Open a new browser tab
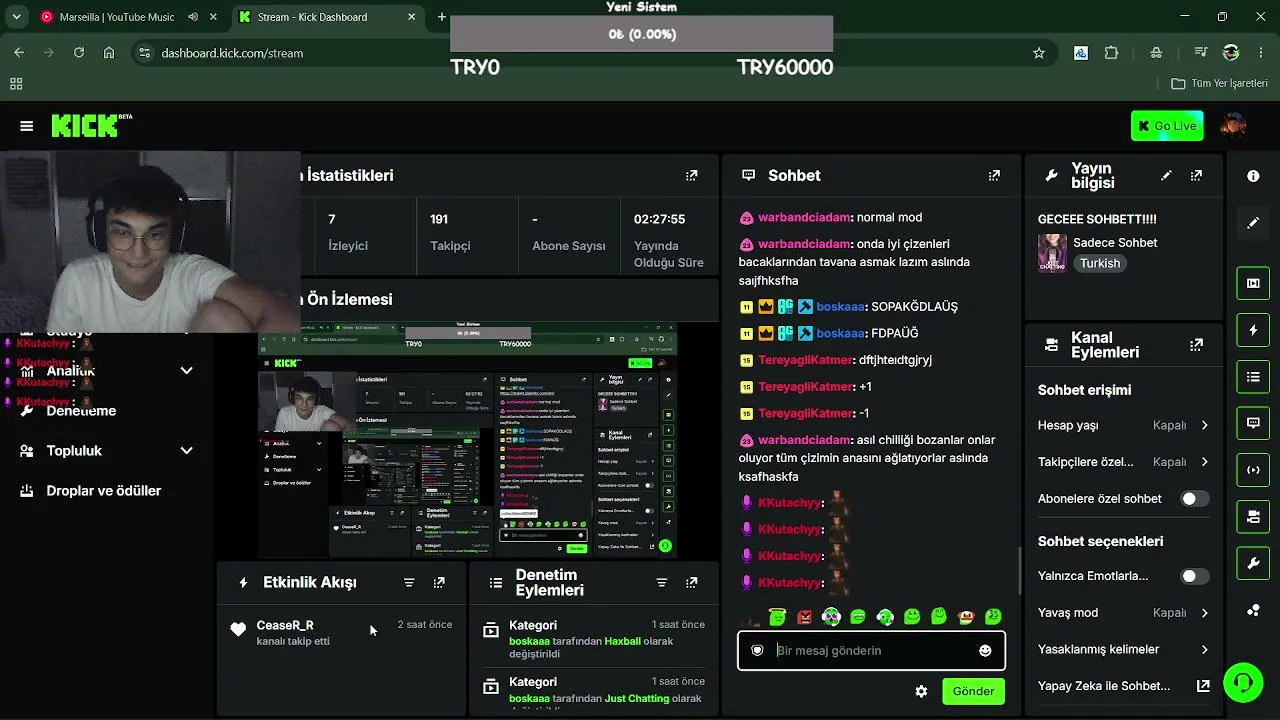The image size is (1280, 720). coord(442,17)
